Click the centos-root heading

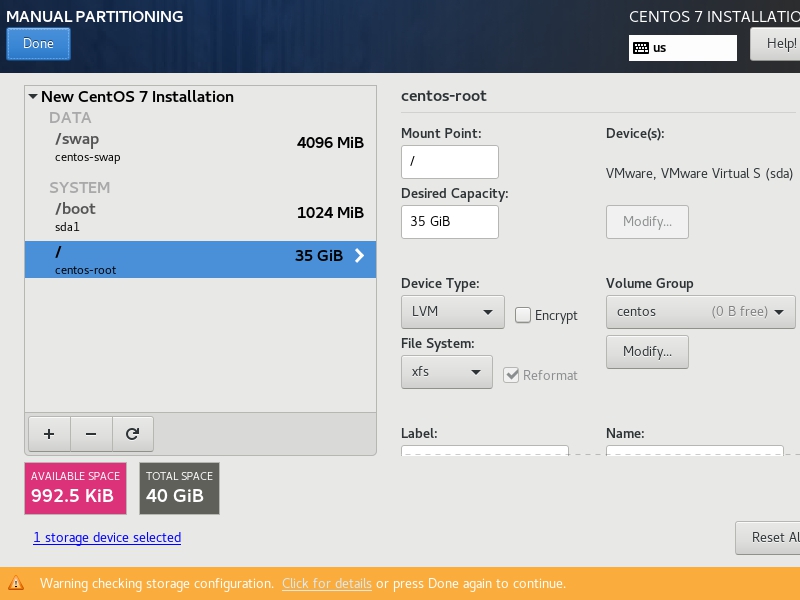tap(444, 96)
